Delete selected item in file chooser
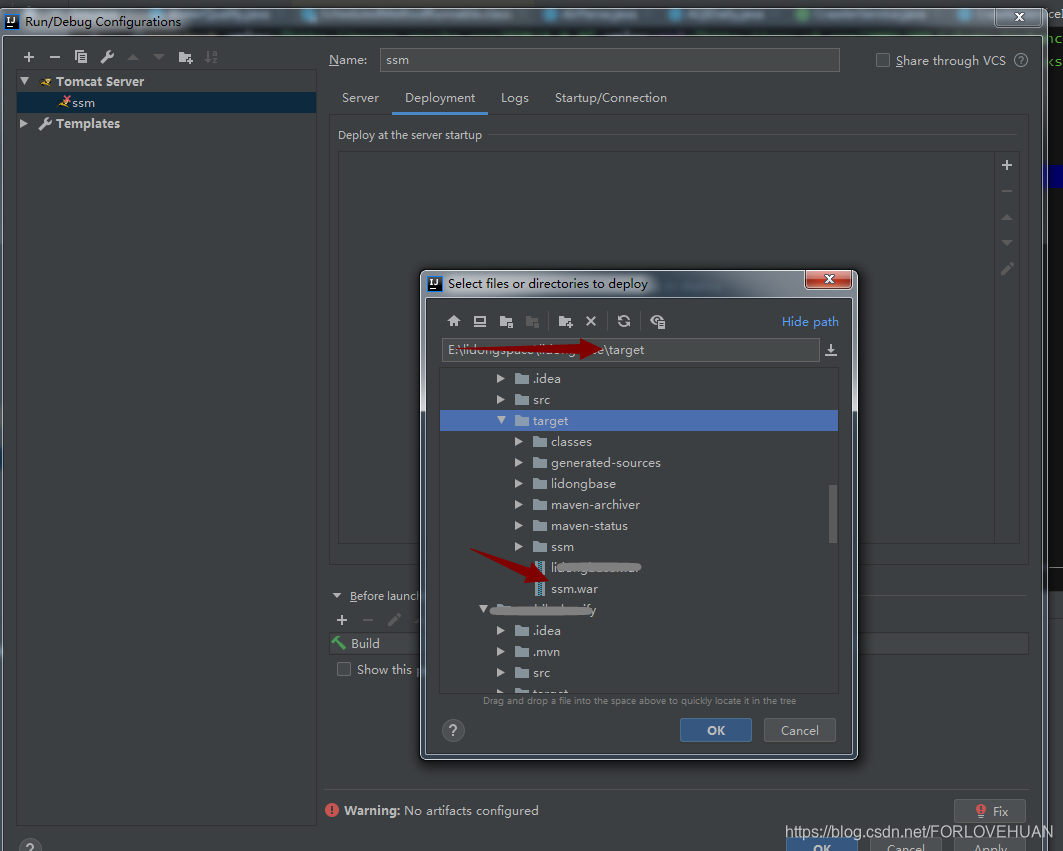Image resolution: width=1063 pixels, height=851 pixels. click(591, 321)
